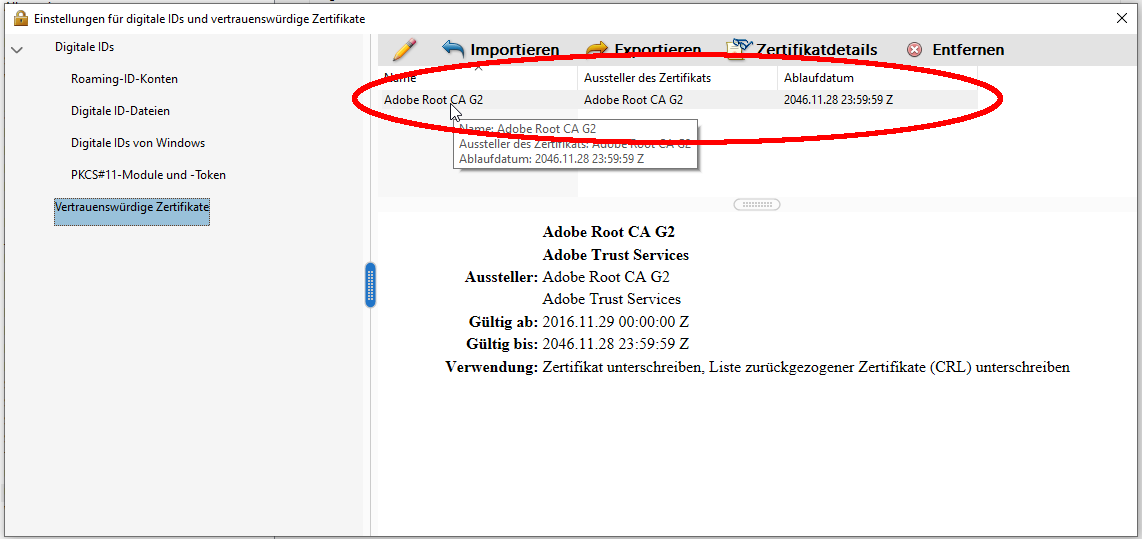Click the horizontal divider grip above details
The image size is (1142, 539).
(756, 204)
